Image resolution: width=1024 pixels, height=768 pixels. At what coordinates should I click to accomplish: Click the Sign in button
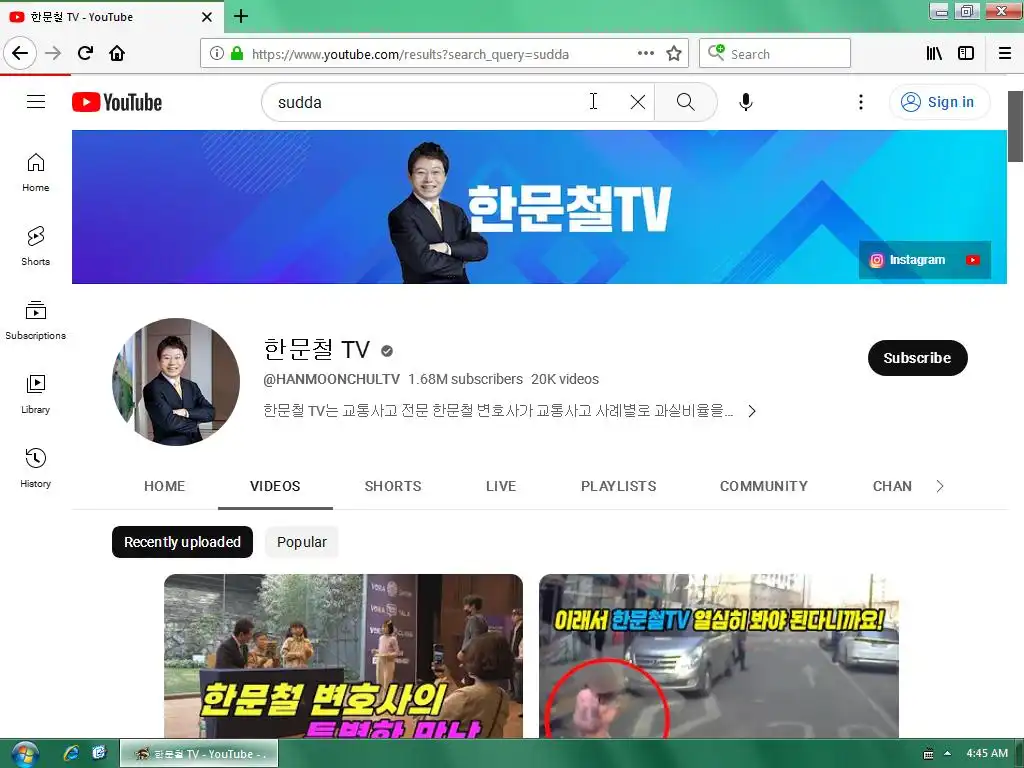[938, 102]
